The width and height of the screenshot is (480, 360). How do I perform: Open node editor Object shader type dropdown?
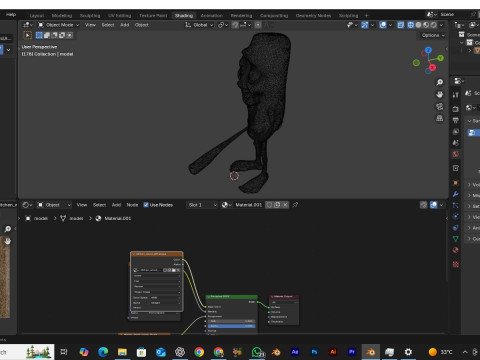point(54,205)
